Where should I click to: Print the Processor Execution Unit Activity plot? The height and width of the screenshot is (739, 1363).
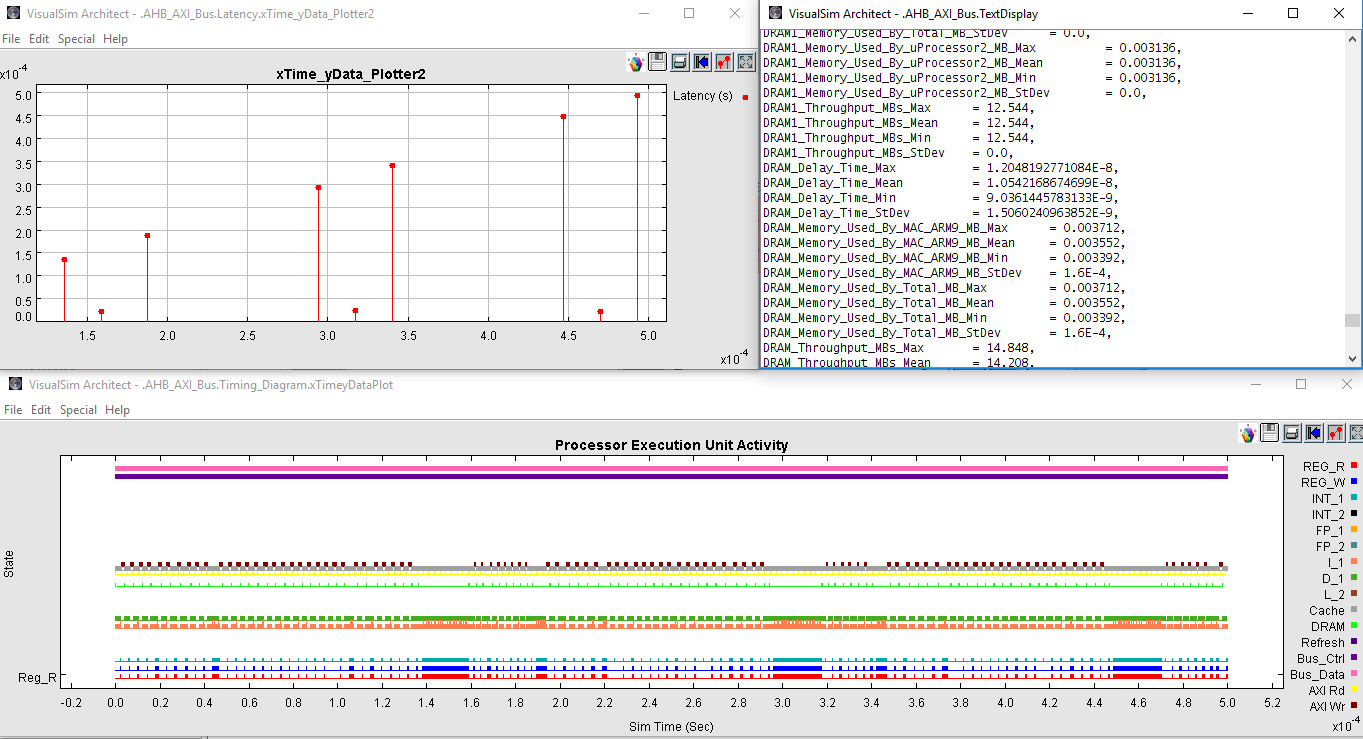pyautogui.click(x=1291, y=433)
